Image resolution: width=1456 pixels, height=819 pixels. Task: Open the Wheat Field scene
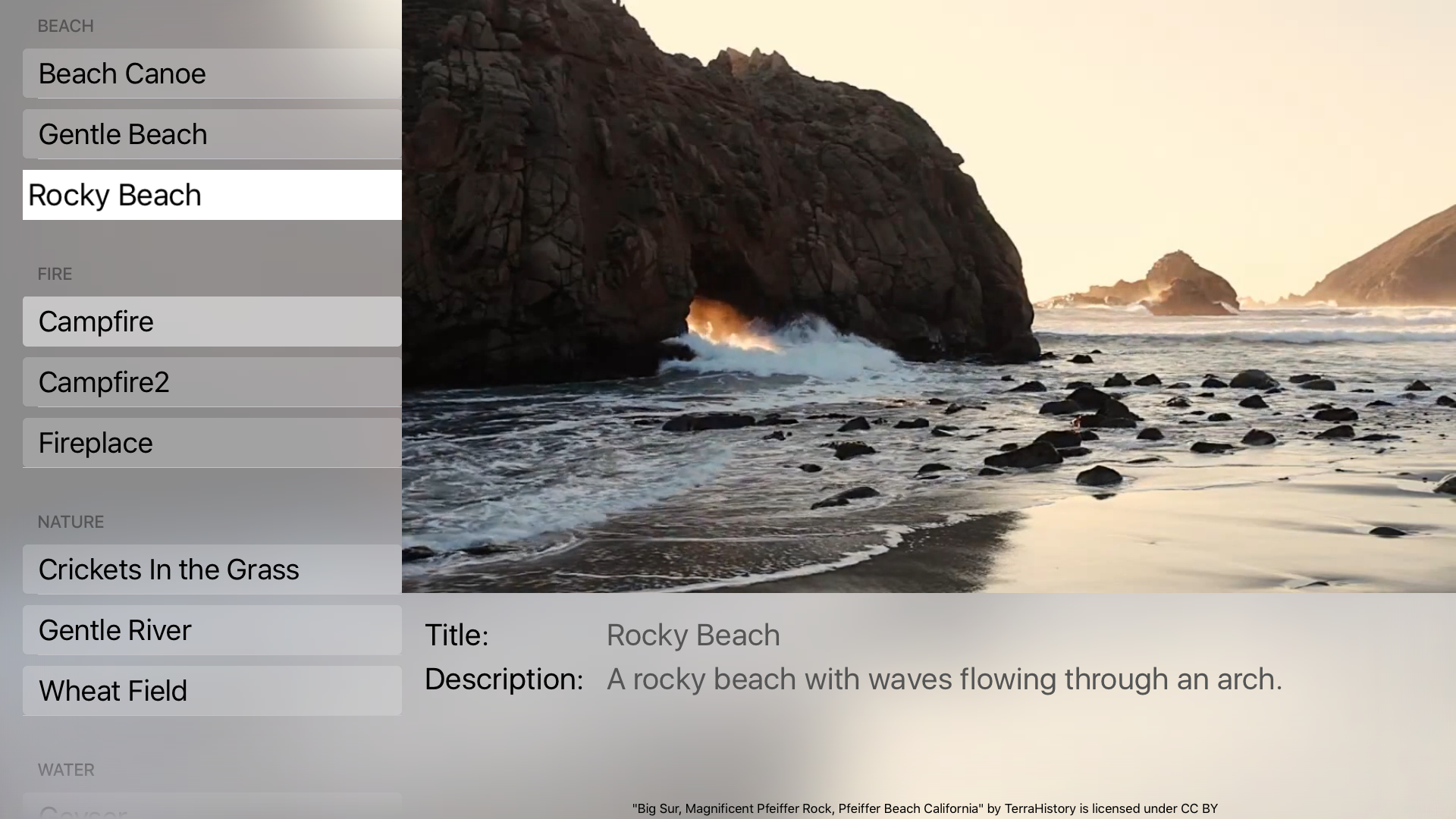coord(212,691)
